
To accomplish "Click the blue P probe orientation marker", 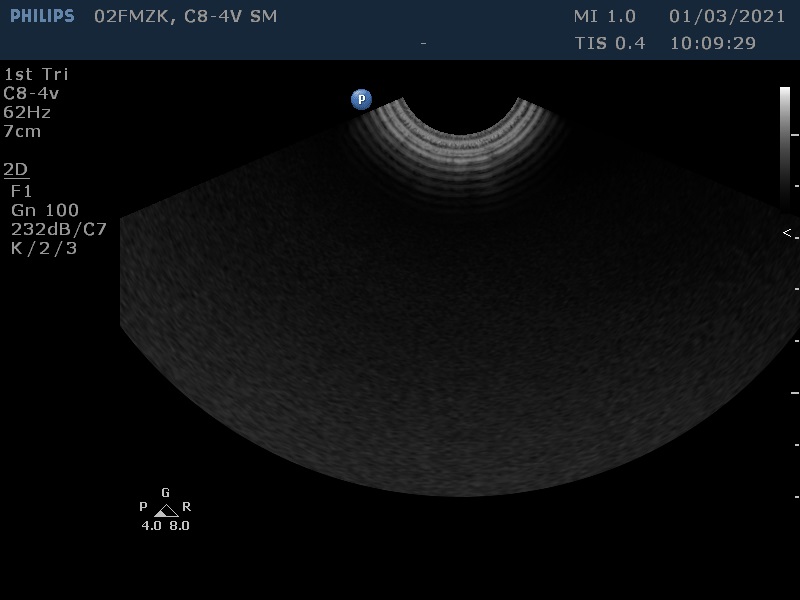I will (361, 99).
